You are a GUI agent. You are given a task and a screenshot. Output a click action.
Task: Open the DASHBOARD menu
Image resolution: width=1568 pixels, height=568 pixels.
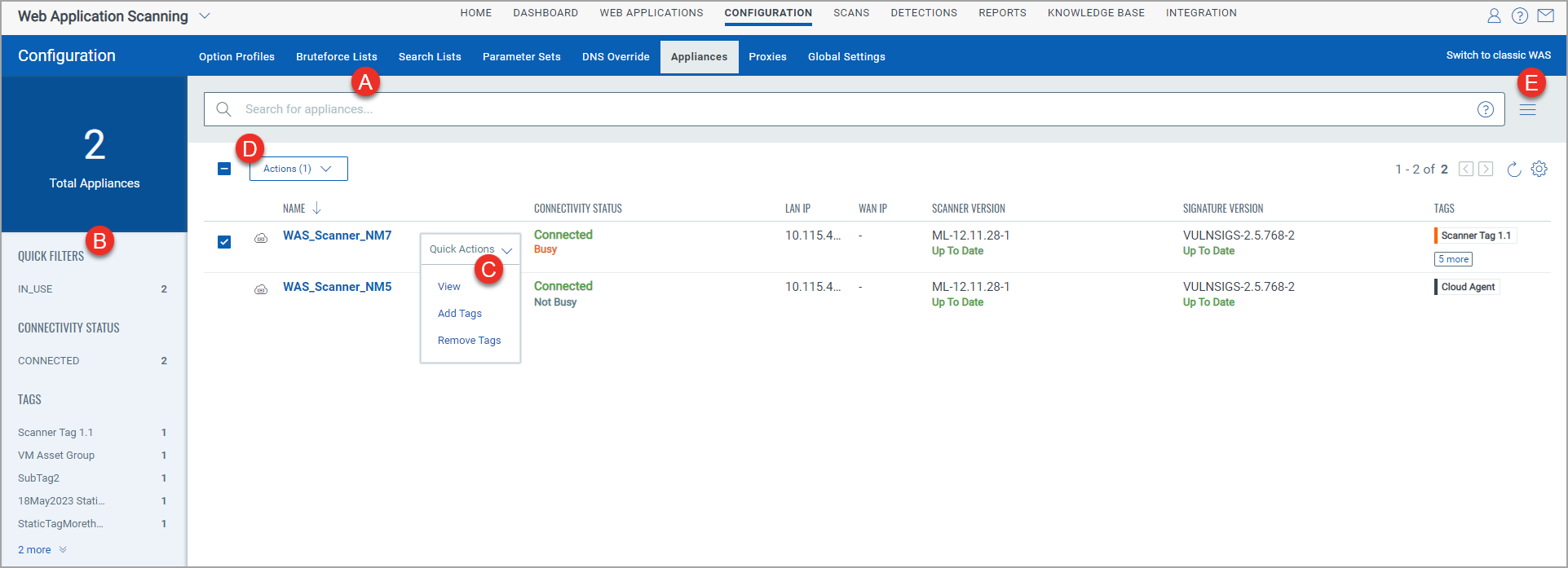(x=545, y=13)
